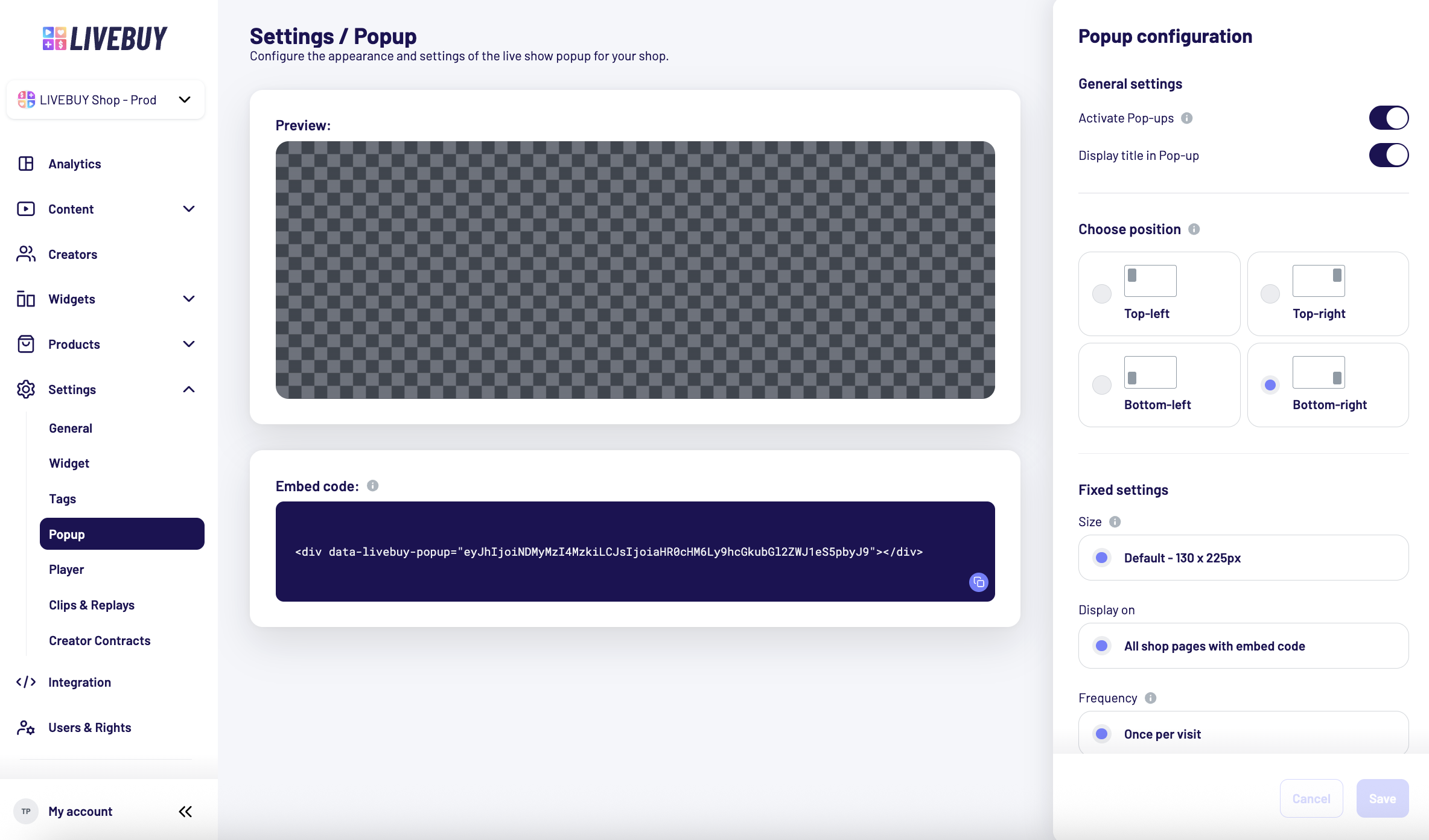Click the info icon beside Embed code
Screen dimensions: 1429x840
pos(373,486)
